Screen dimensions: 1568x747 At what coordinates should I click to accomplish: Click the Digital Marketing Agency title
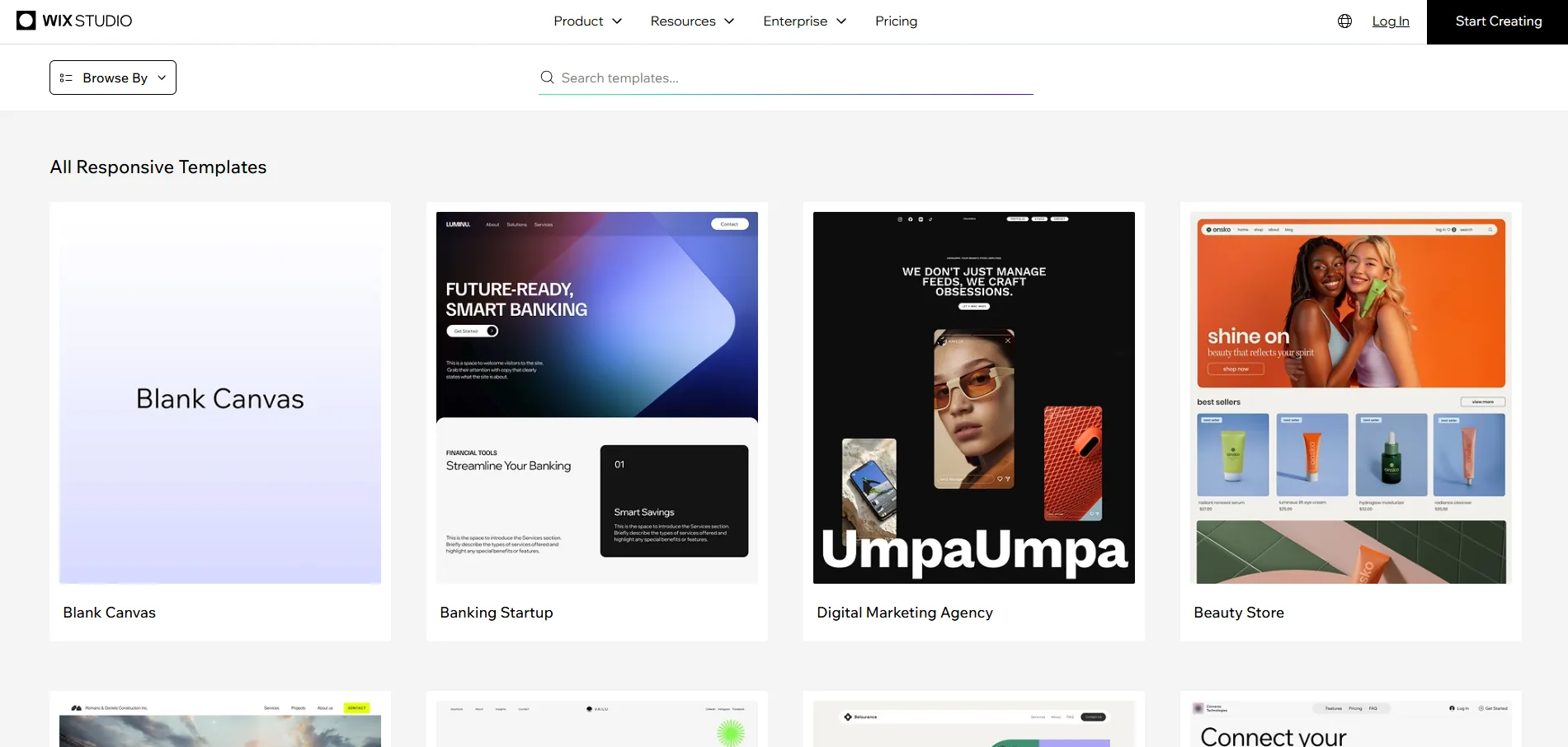[x=905, y=613]
